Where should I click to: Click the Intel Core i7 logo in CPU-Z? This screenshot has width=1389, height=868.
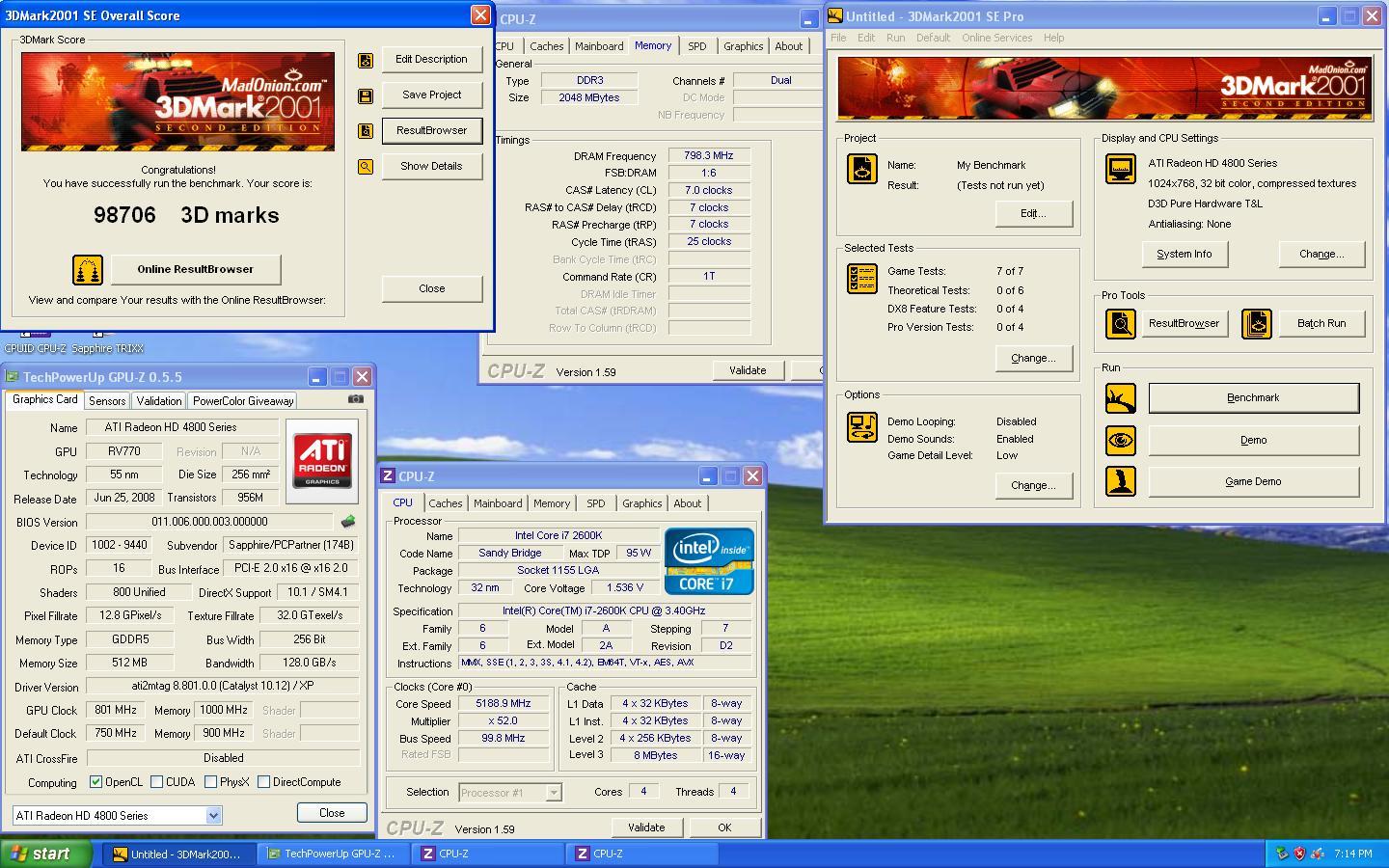(709, 560)
